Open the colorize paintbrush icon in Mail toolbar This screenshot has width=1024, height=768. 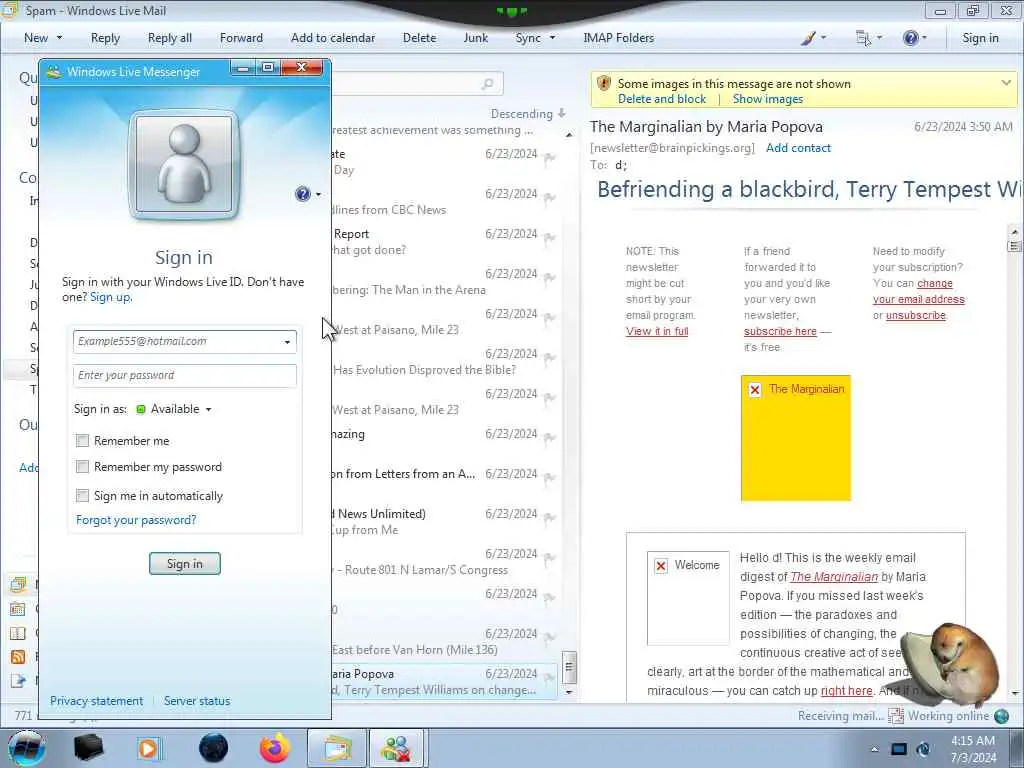(x=808, y=38)
